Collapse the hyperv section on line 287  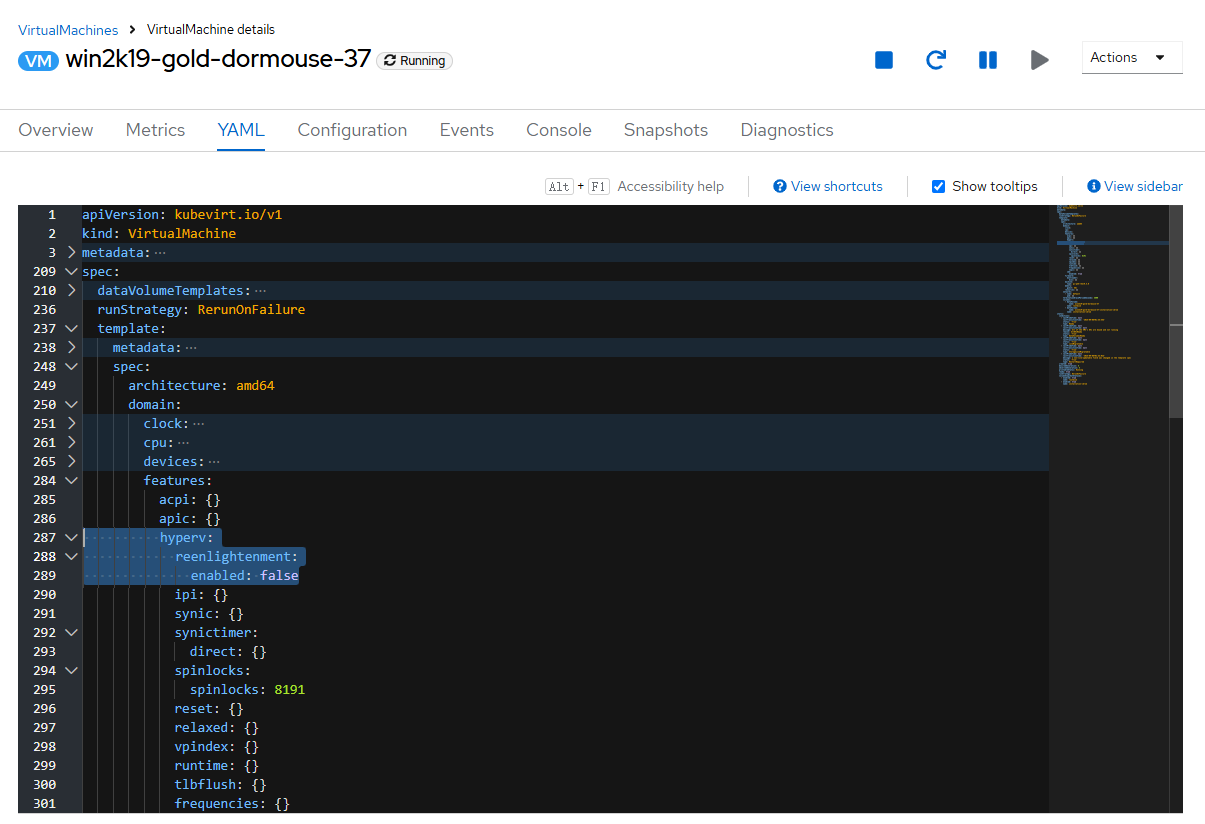coord(71,537)
